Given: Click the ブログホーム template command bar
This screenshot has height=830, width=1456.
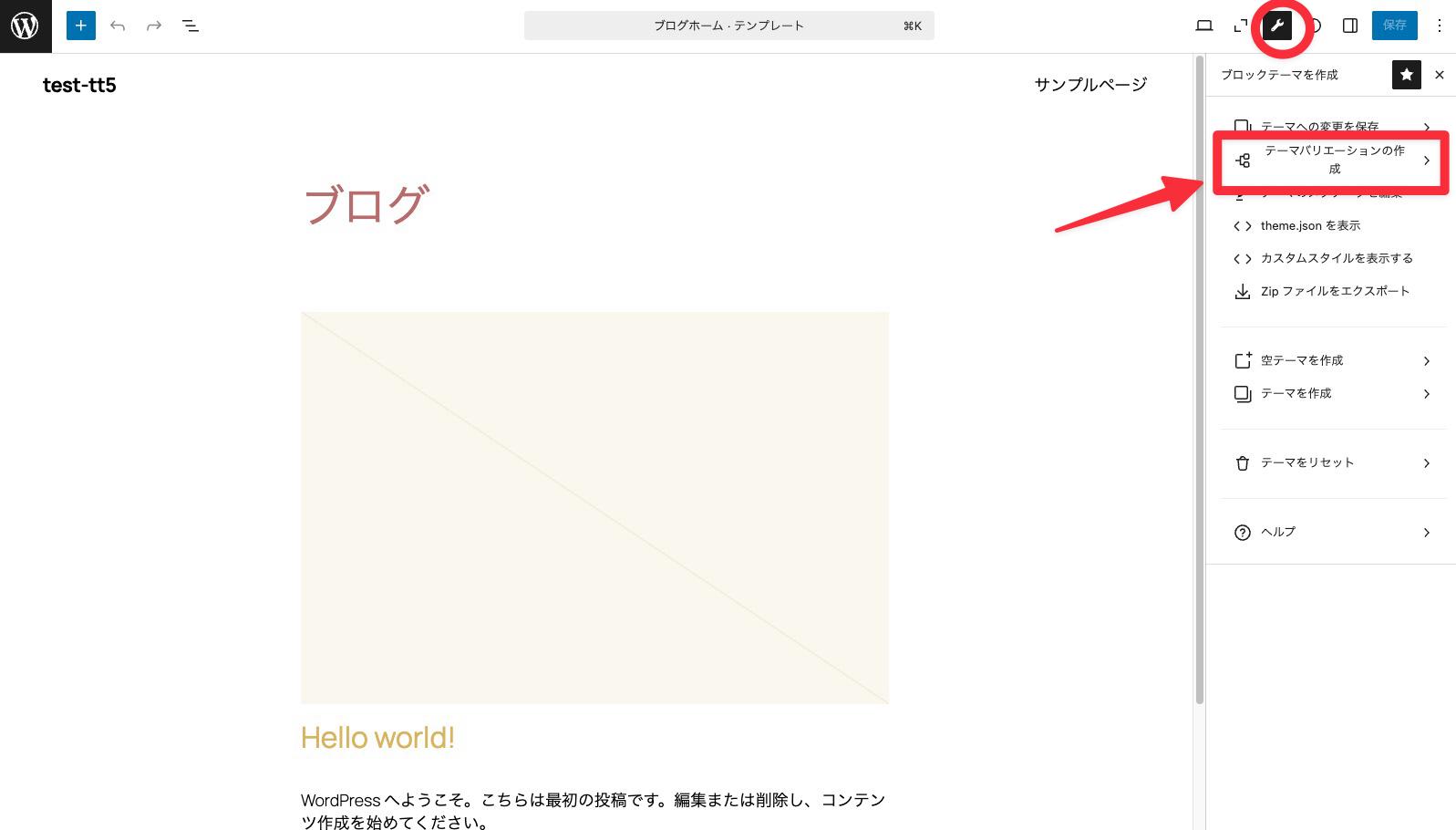Looking at the screenshot, I should point(728,26).
